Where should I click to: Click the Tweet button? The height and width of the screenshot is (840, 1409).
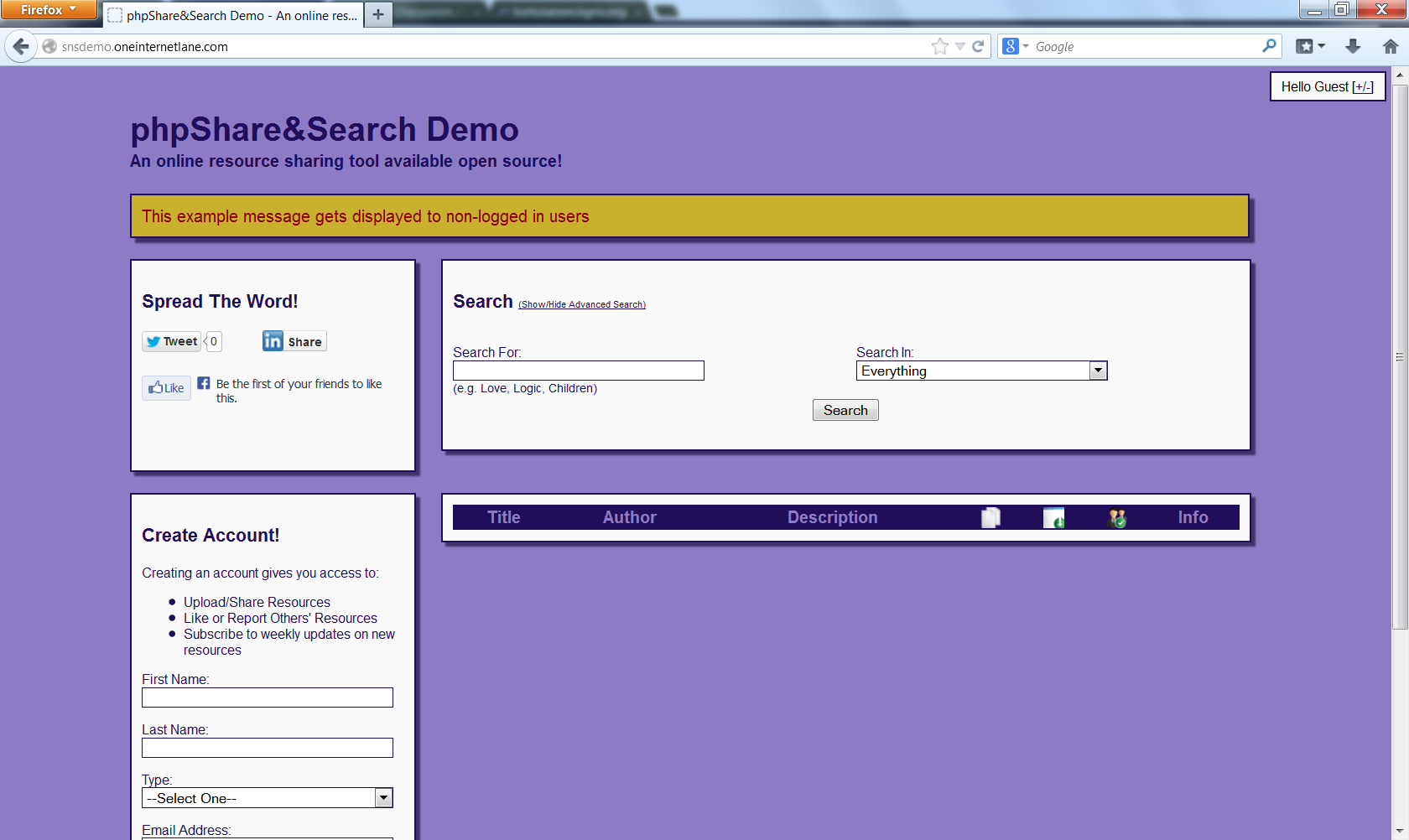172,341
